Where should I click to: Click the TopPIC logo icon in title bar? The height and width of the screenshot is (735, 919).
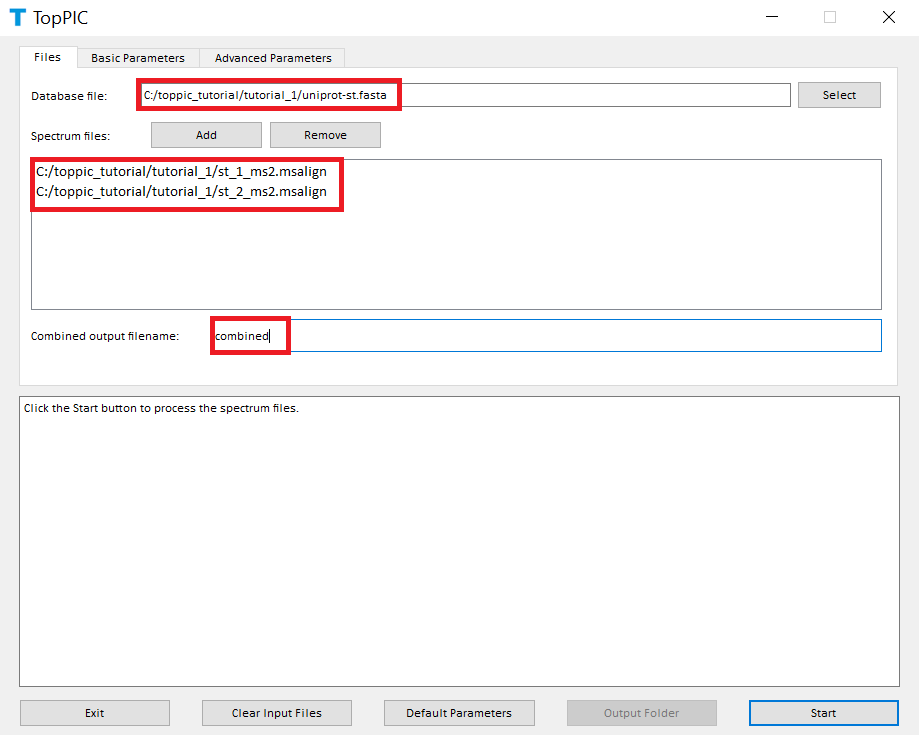[17, 17]
